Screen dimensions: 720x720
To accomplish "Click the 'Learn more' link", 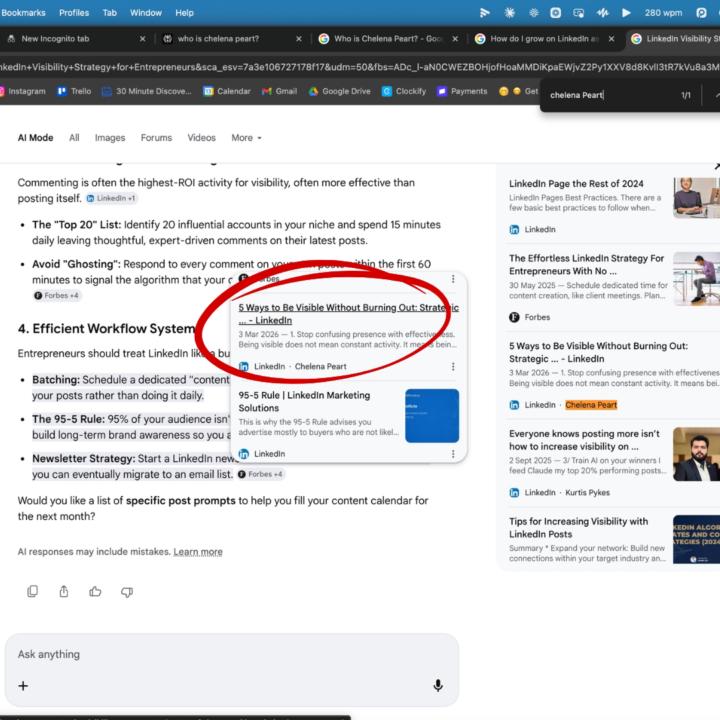I will [x=198, y=552].
